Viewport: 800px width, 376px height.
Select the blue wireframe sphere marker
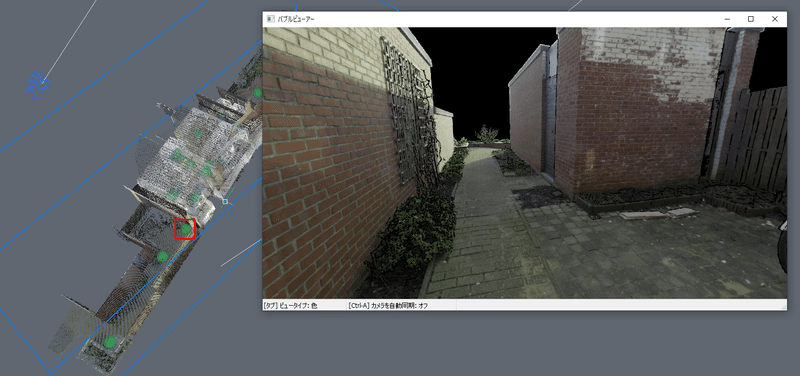tap(38, 85)
